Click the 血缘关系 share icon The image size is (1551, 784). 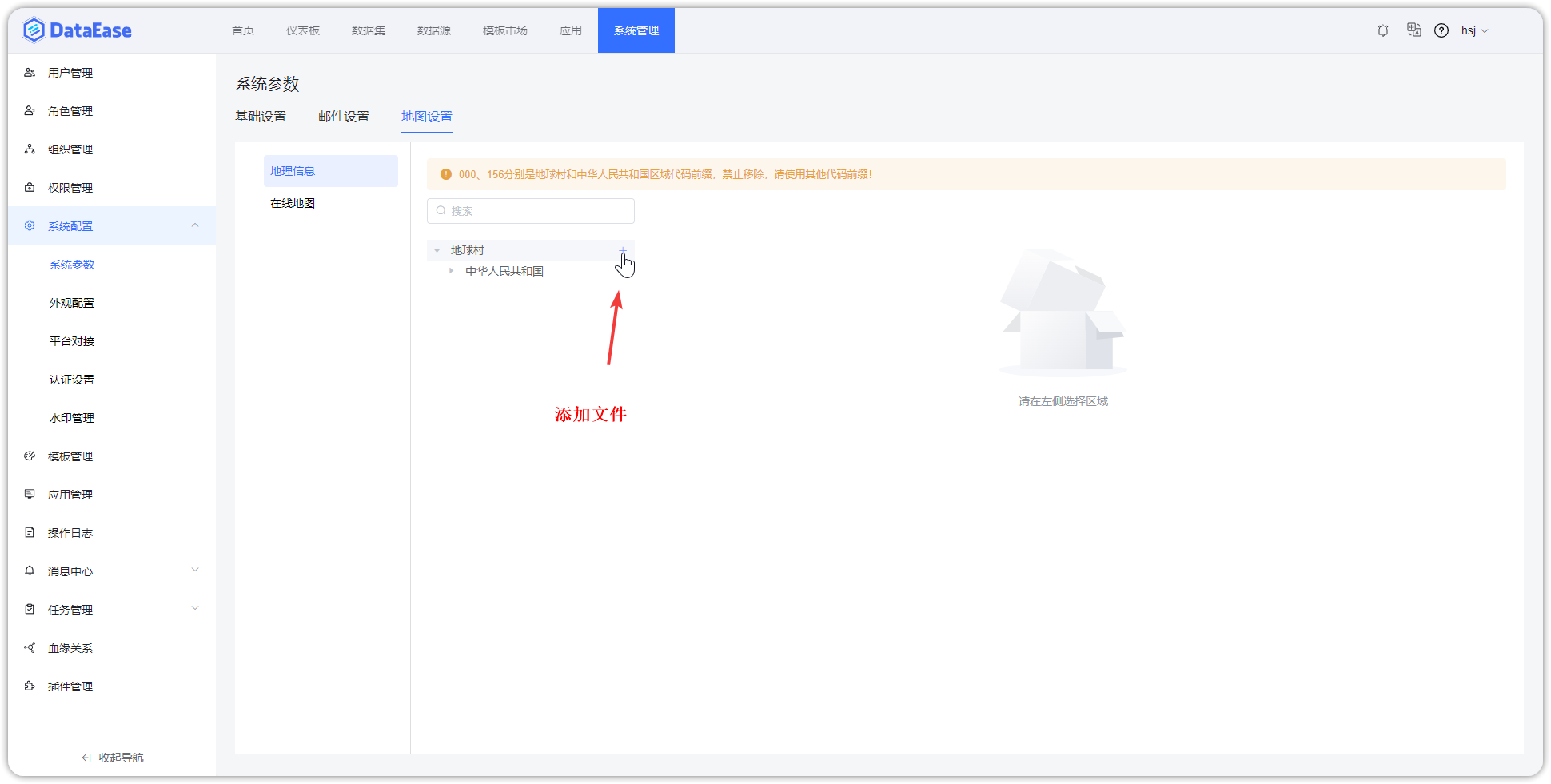click(30, 647)
